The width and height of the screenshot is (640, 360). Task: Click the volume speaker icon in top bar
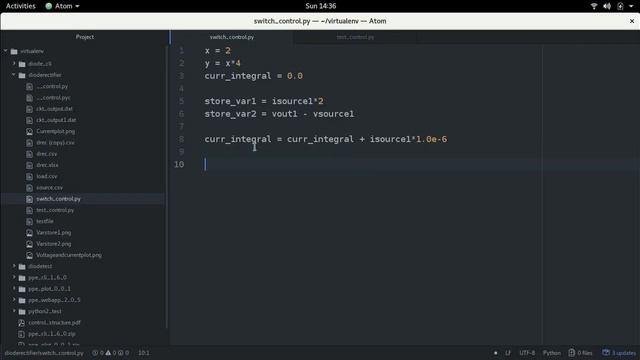pos(607,6)
